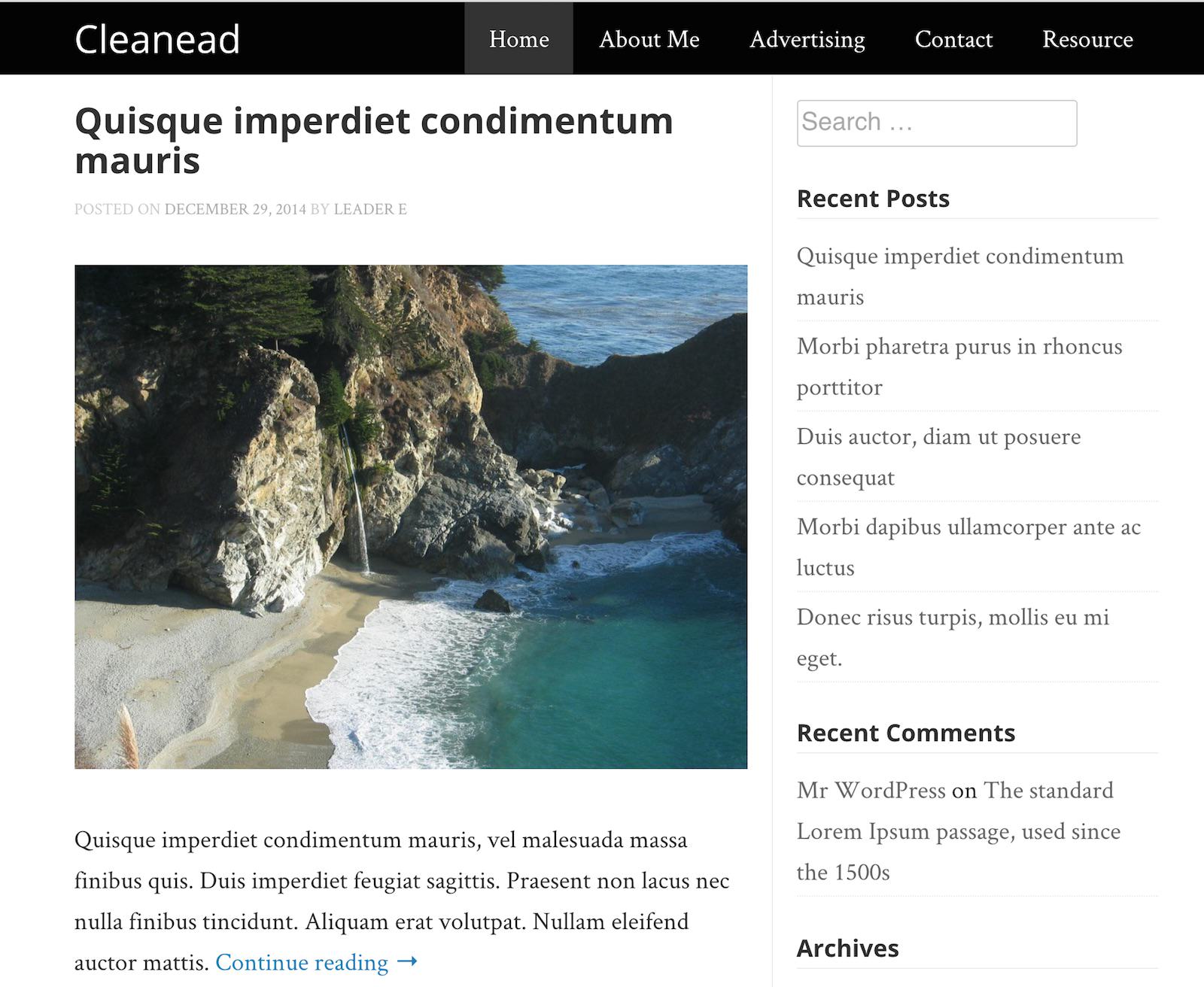Open recent post Duis auctor, diam ut posuere

[938, 437]
